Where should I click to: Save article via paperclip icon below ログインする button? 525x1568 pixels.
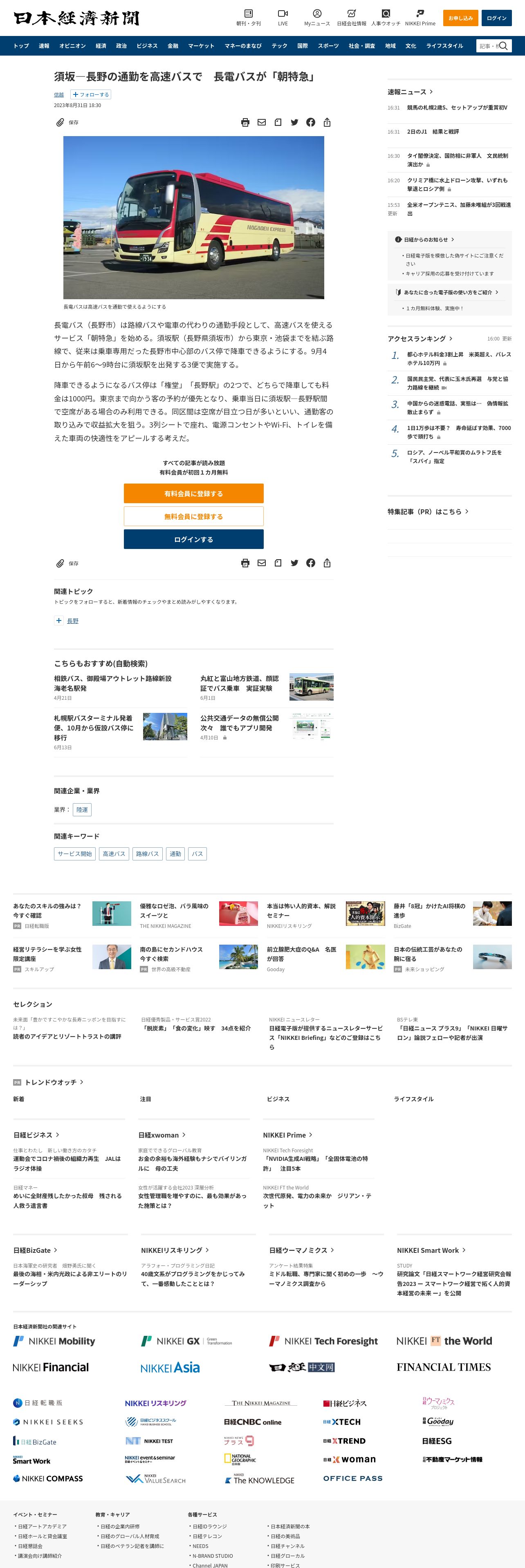point(60,563)
